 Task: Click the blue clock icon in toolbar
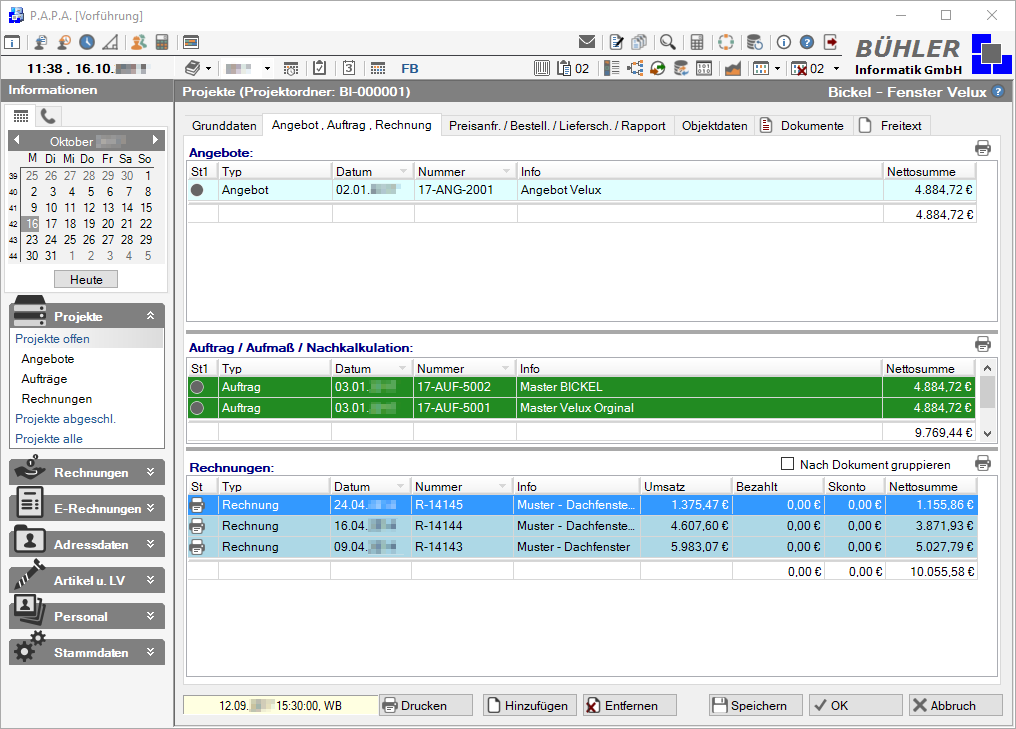tap(87, 42)
